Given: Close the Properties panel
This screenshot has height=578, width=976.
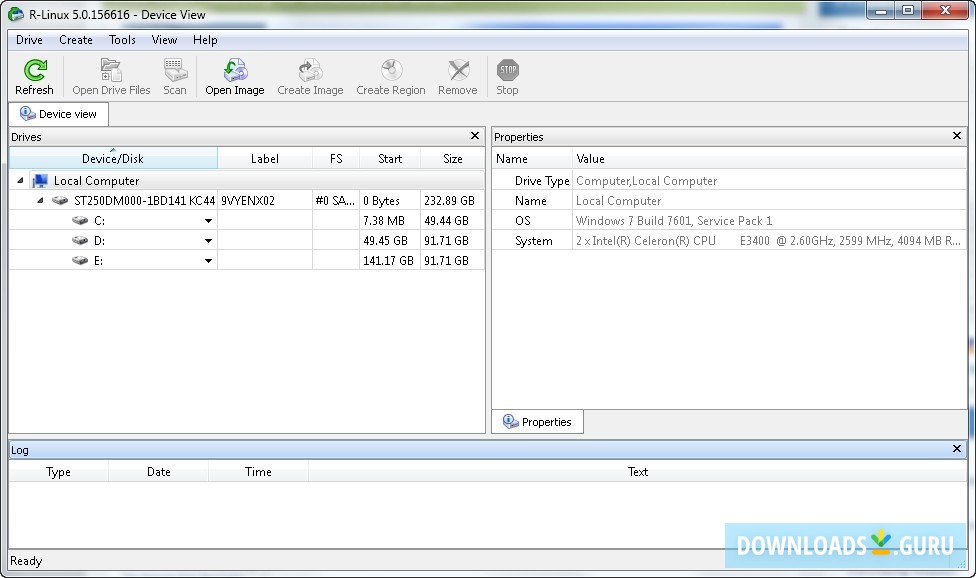Looking at the screenshot, I should [957, 136].
